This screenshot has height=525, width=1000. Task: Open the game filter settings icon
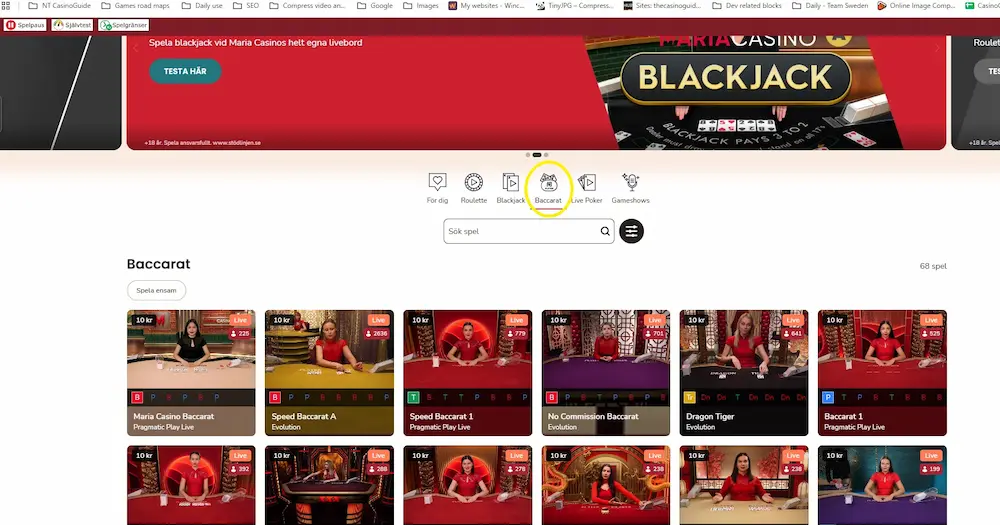(631, 231)
